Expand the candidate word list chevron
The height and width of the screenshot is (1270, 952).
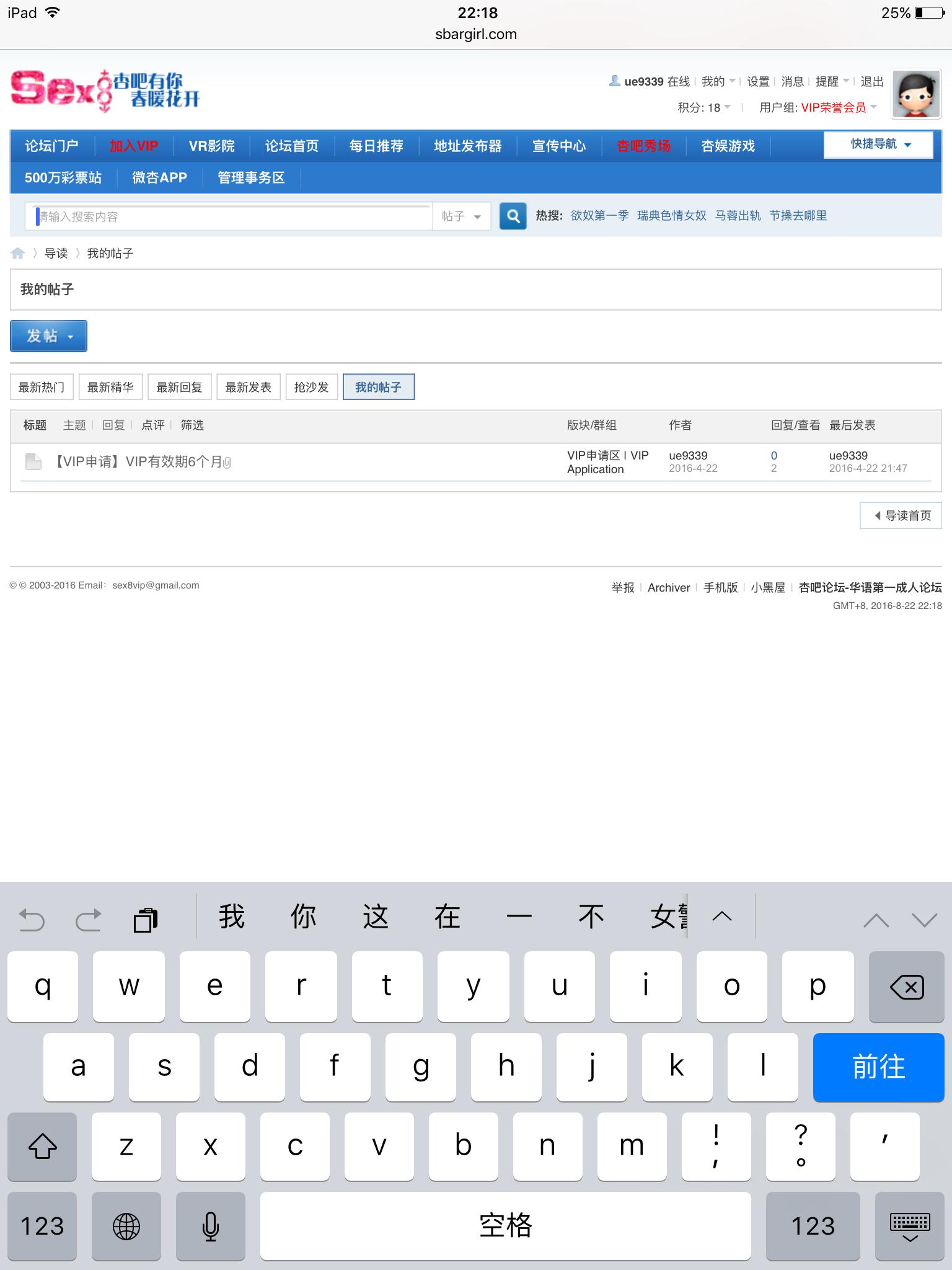coord(722,917)
